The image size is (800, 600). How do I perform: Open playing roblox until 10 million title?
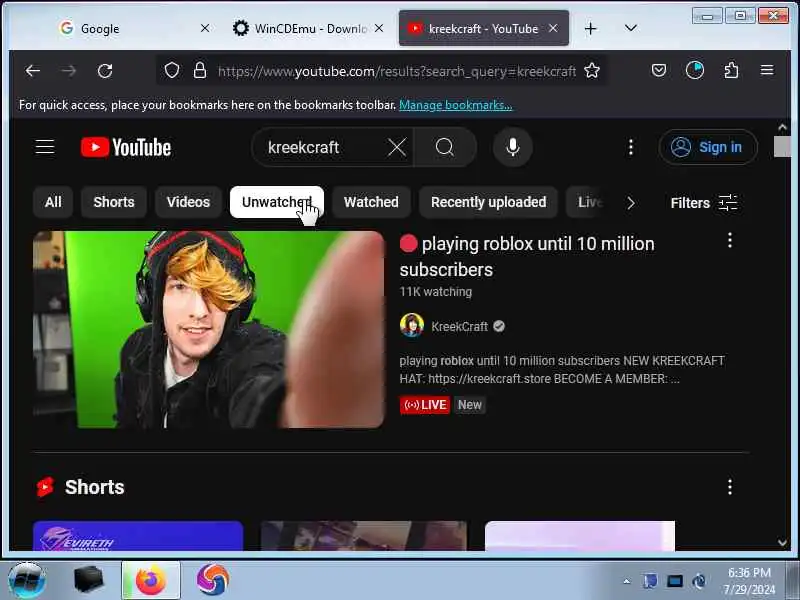click(527, 257)
